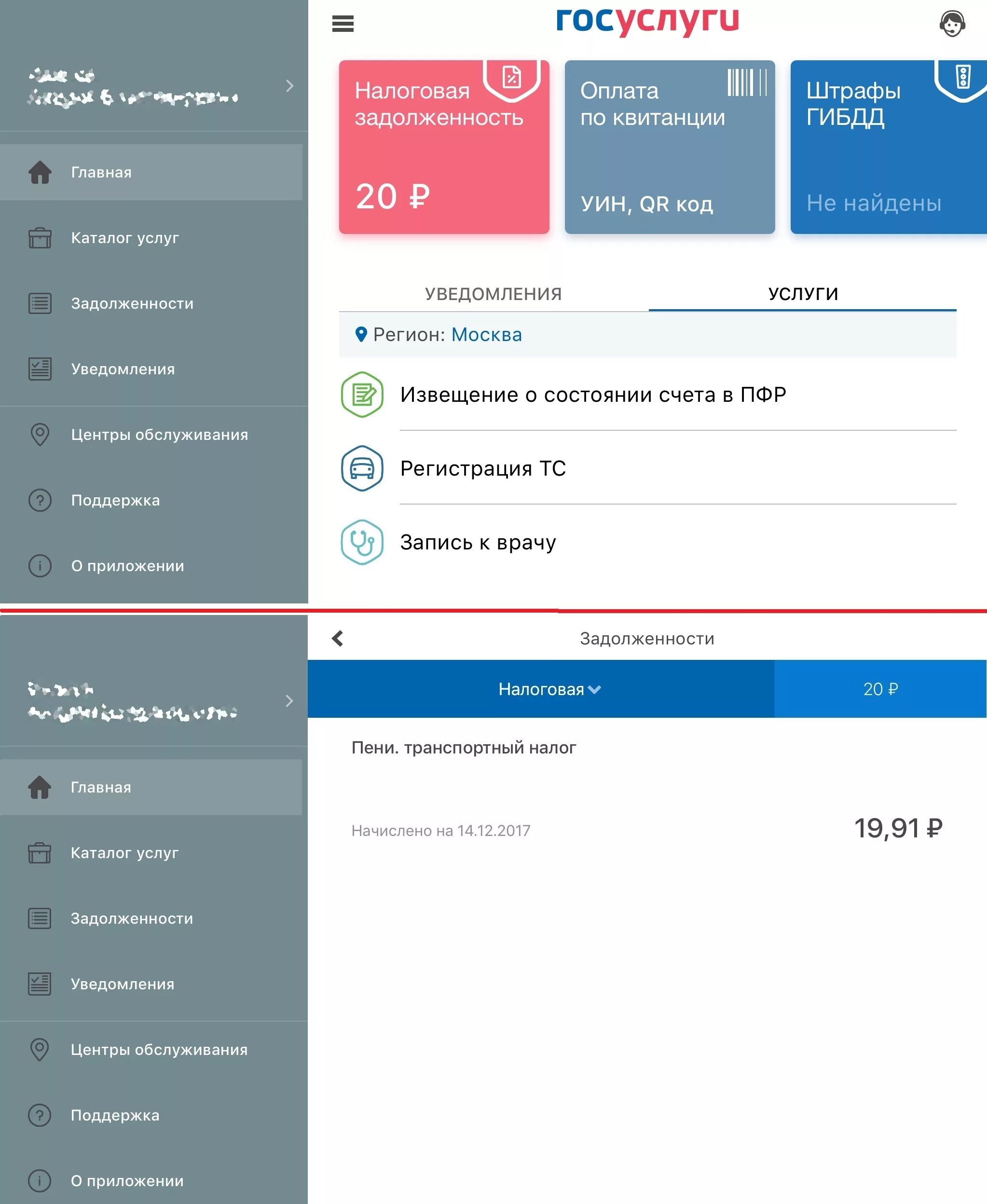
Task: Expand the profile chevron in bottom sidebar
Action: point(289,700)
